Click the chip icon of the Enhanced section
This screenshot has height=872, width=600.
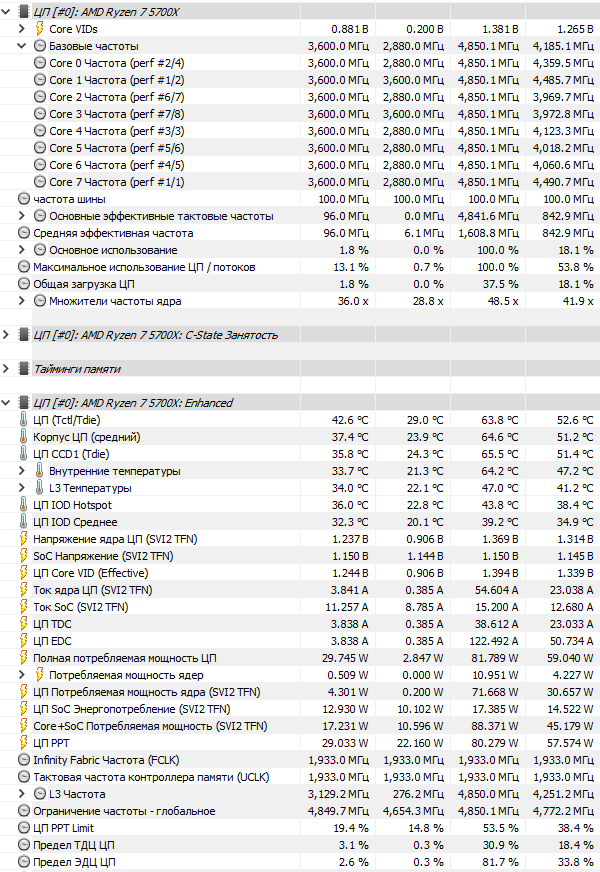pyautogui.click(x=23, y=403)
